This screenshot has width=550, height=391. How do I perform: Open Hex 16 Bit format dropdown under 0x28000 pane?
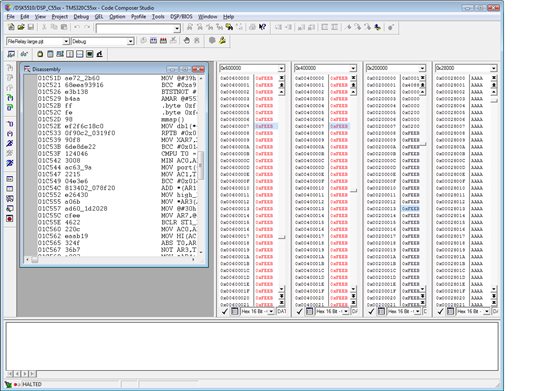tap(487, 311)
